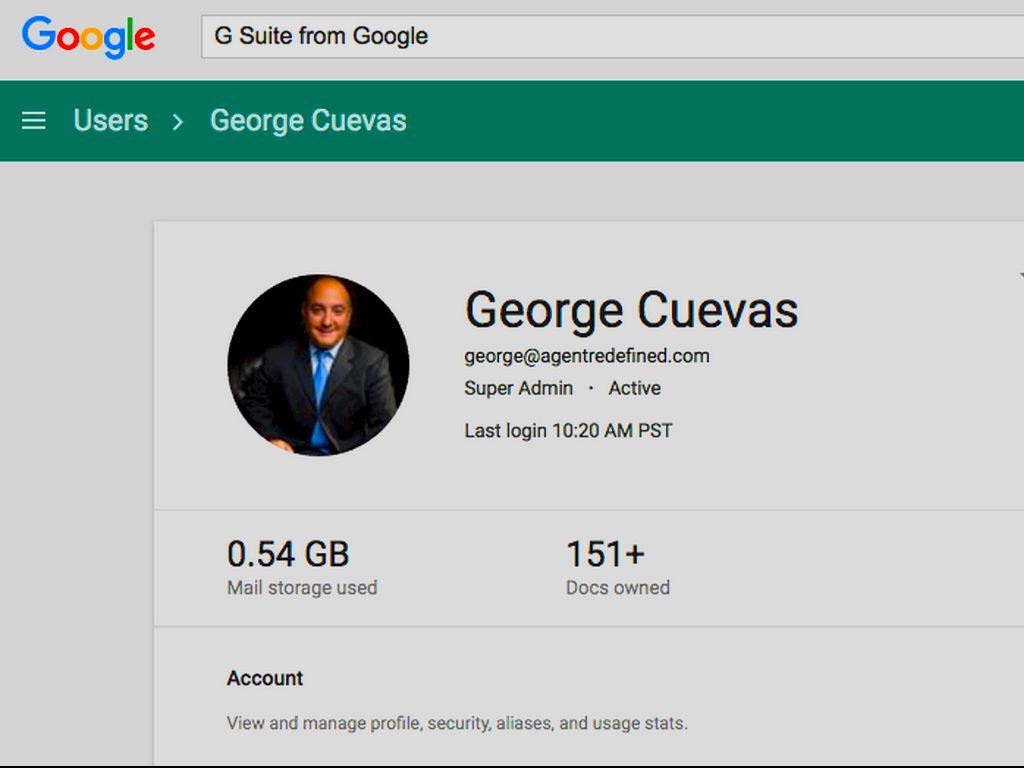The width and height of the screenshot is (1024, 768).
Task: Click the 151+ docs count
Action: pyautogui.click(x=606, y=554)
